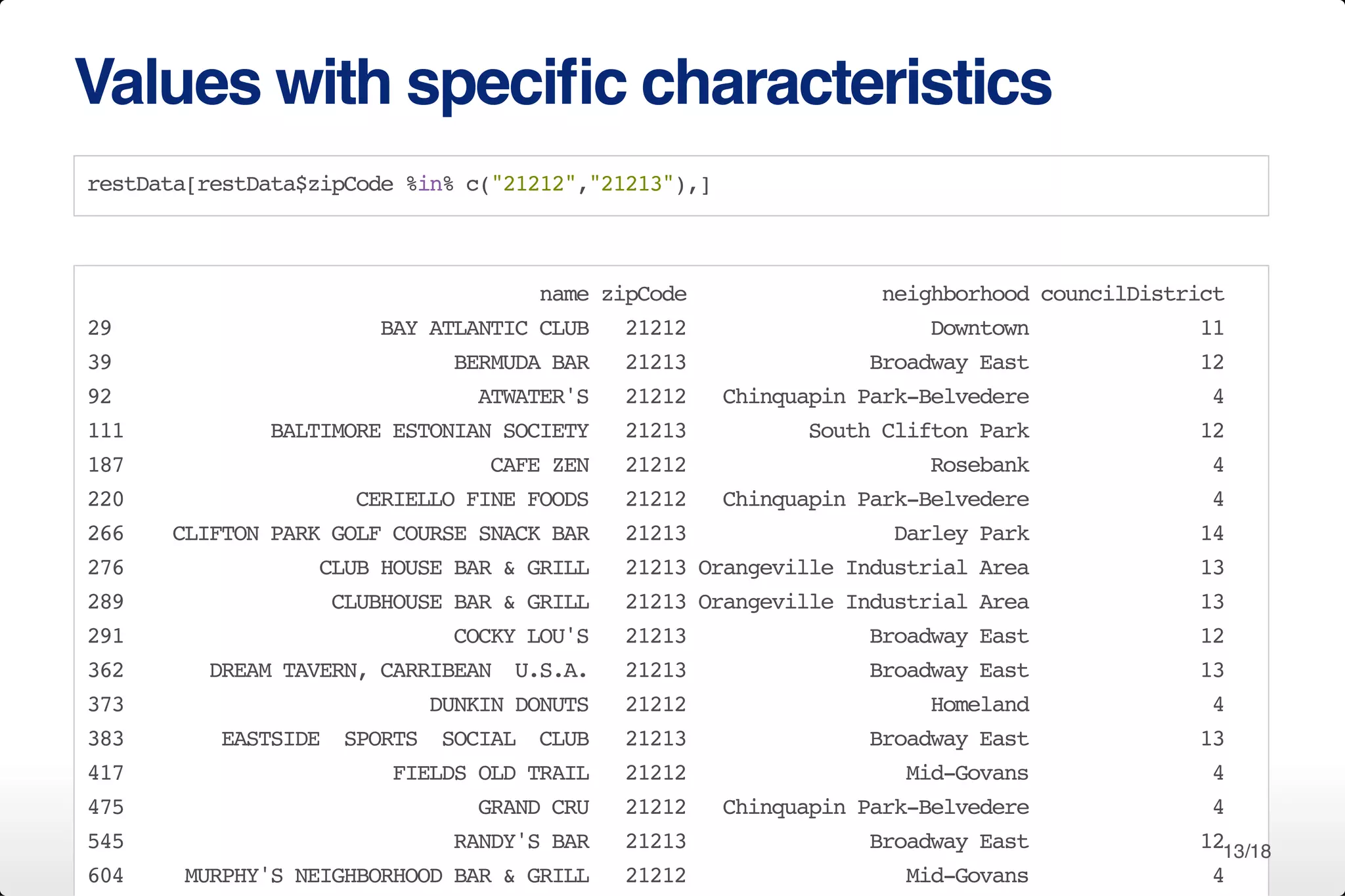Click row index 289
Viewport: 1345px width, 896px height.
click(106, 602)
